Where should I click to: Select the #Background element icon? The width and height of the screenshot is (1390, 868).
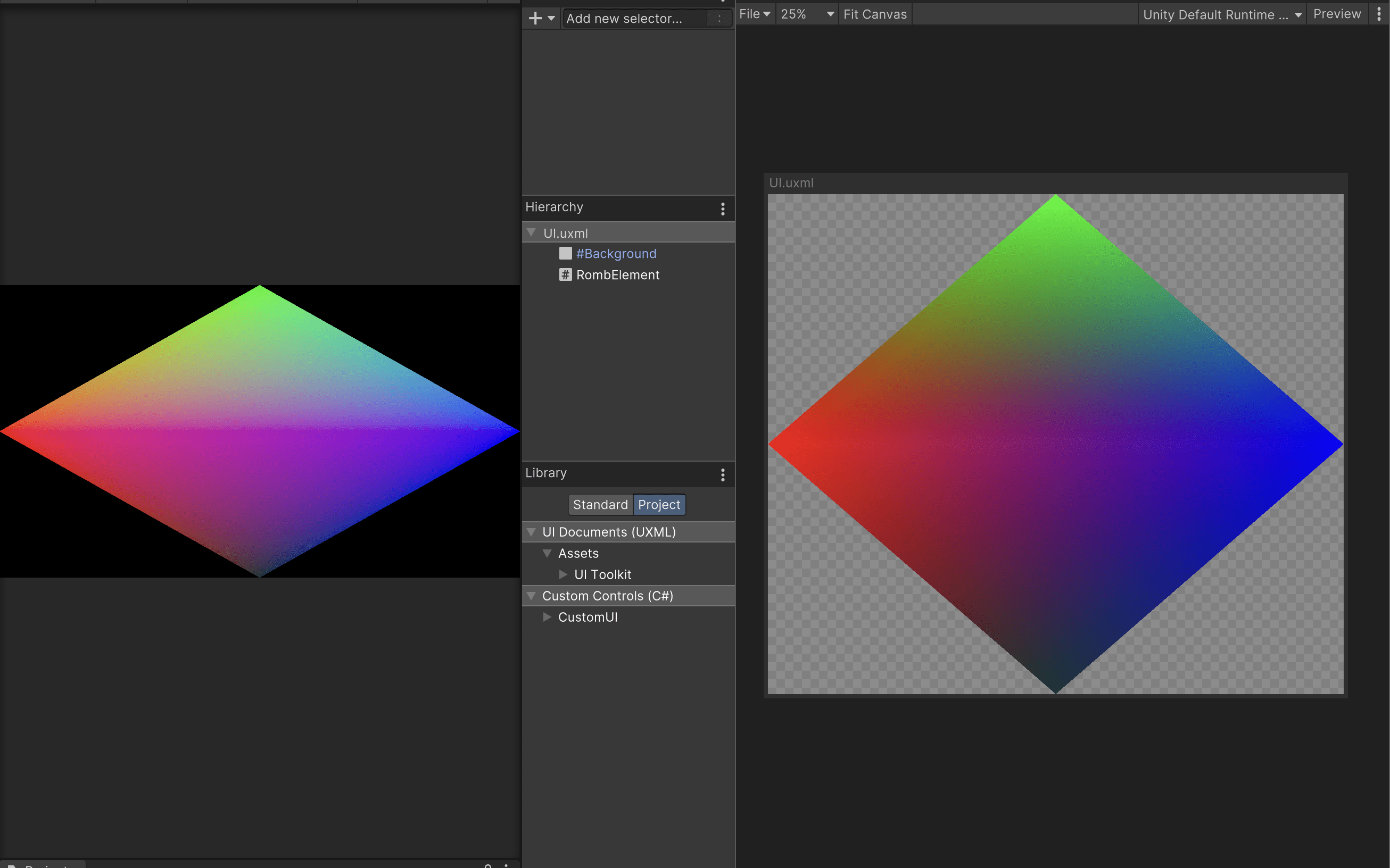click(x=565, y=253)
